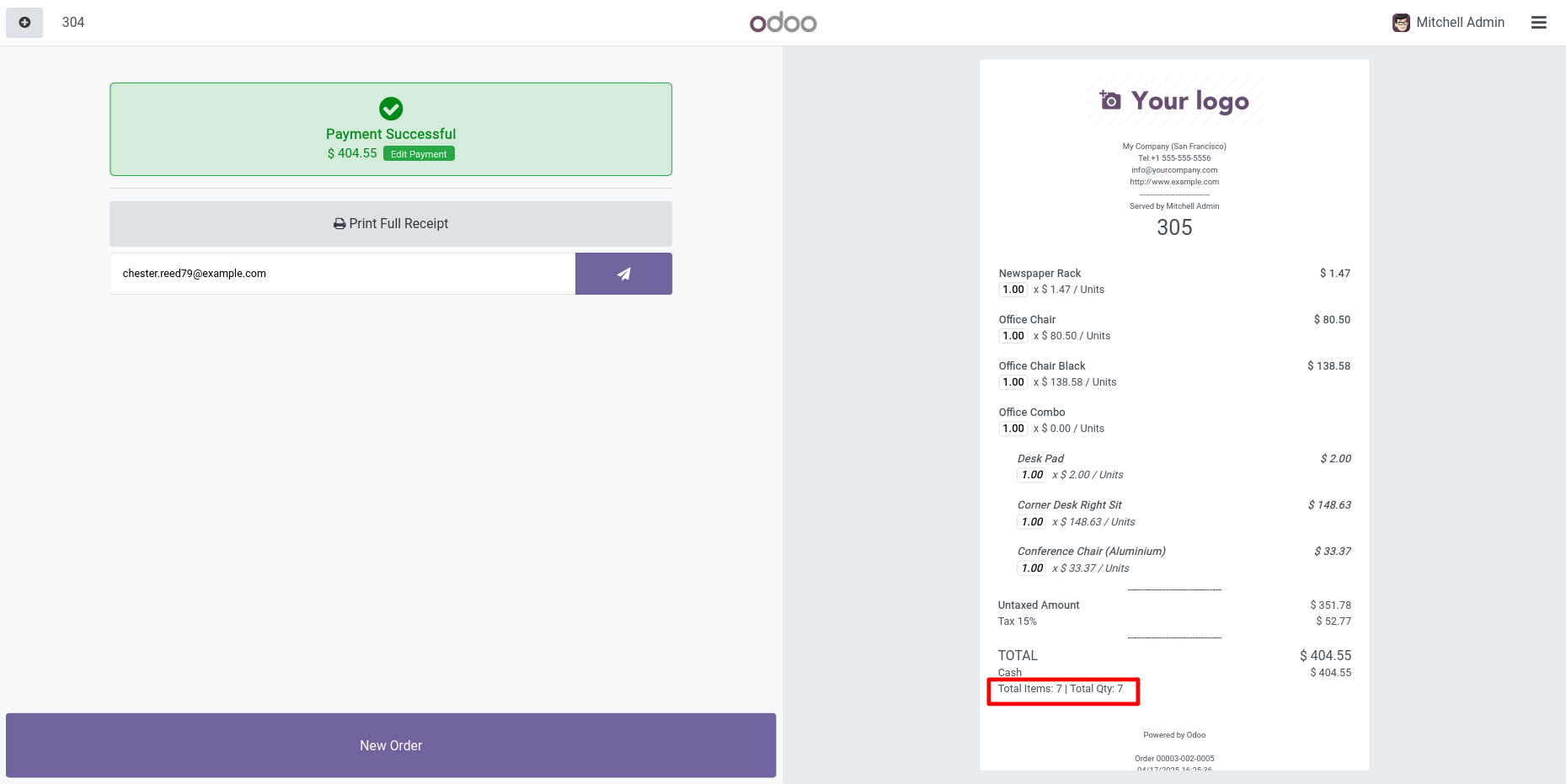Click the paper plane send email icon
Viewport: 1566px width, 784px height.
(623, 274)
